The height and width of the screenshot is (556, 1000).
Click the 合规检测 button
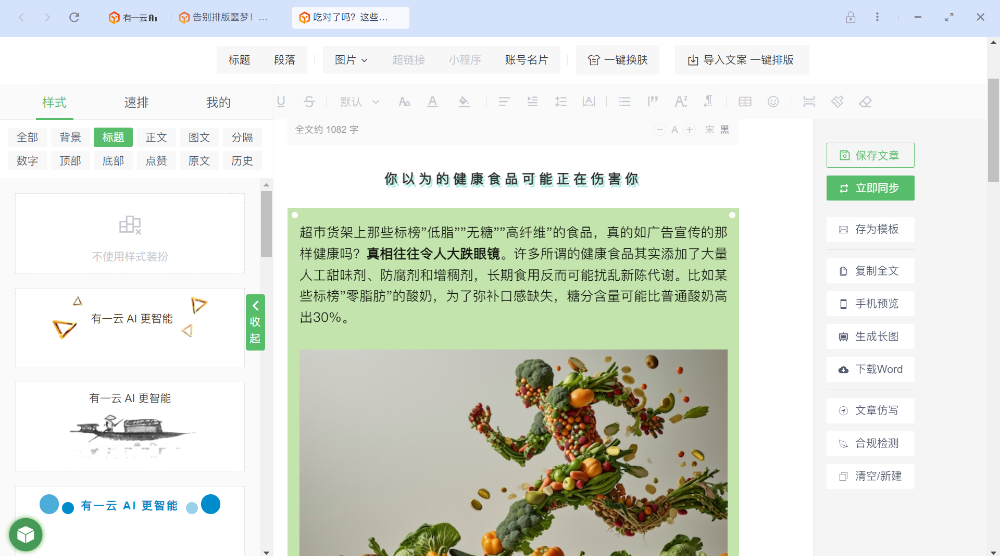click(x=870, y=443)
